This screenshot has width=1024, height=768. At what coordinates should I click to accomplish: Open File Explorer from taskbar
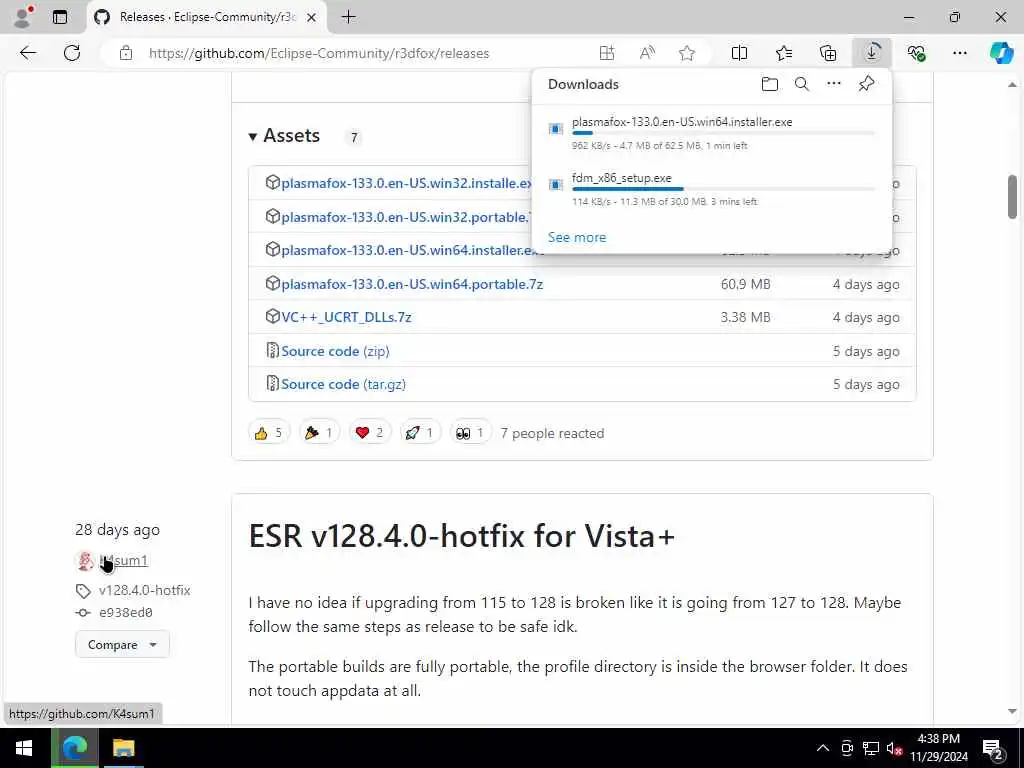123,748
